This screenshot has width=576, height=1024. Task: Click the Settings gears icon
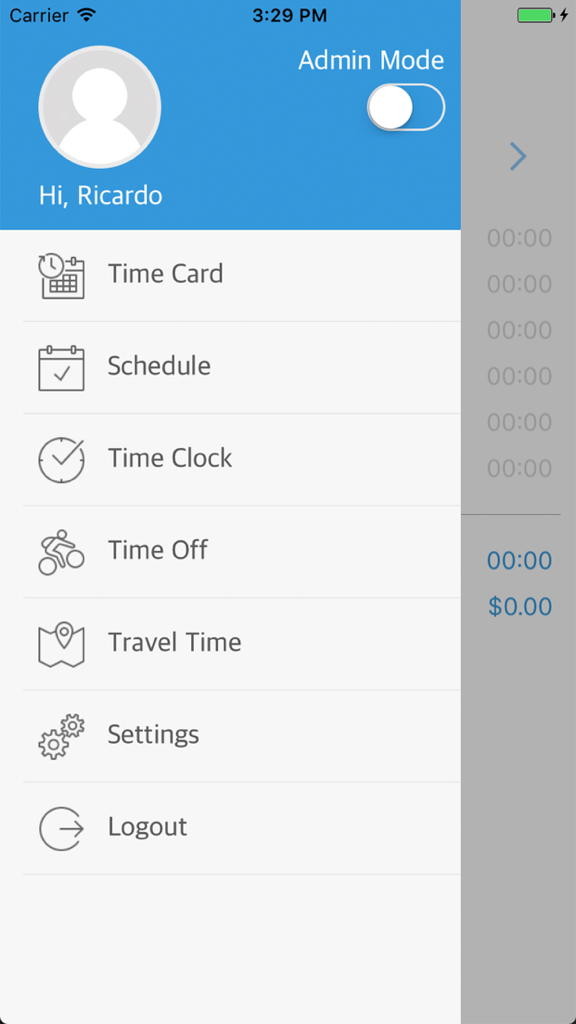point(61,734)
